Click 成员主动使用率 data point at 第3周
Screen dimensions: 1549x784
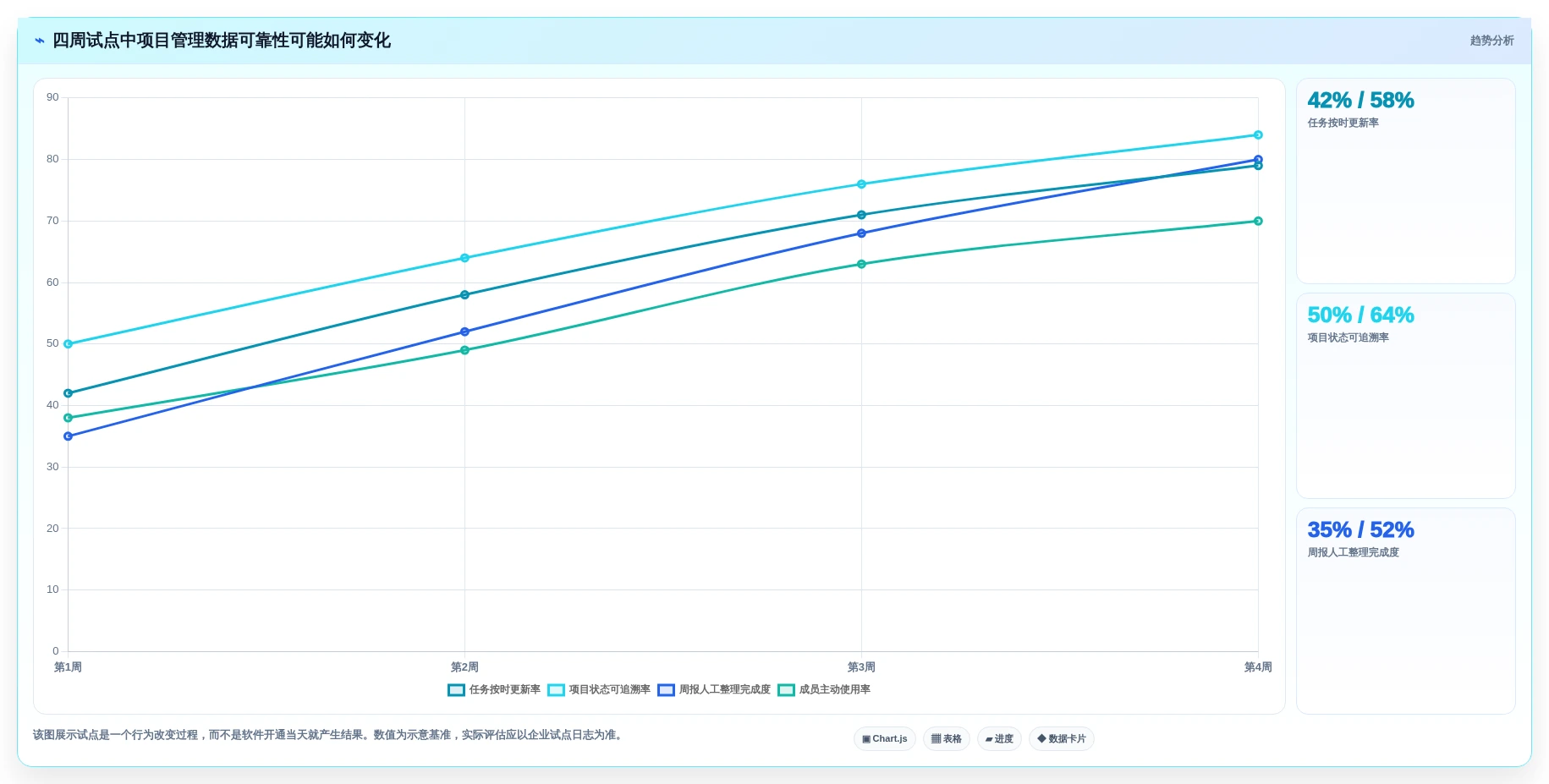pos(861,265)
